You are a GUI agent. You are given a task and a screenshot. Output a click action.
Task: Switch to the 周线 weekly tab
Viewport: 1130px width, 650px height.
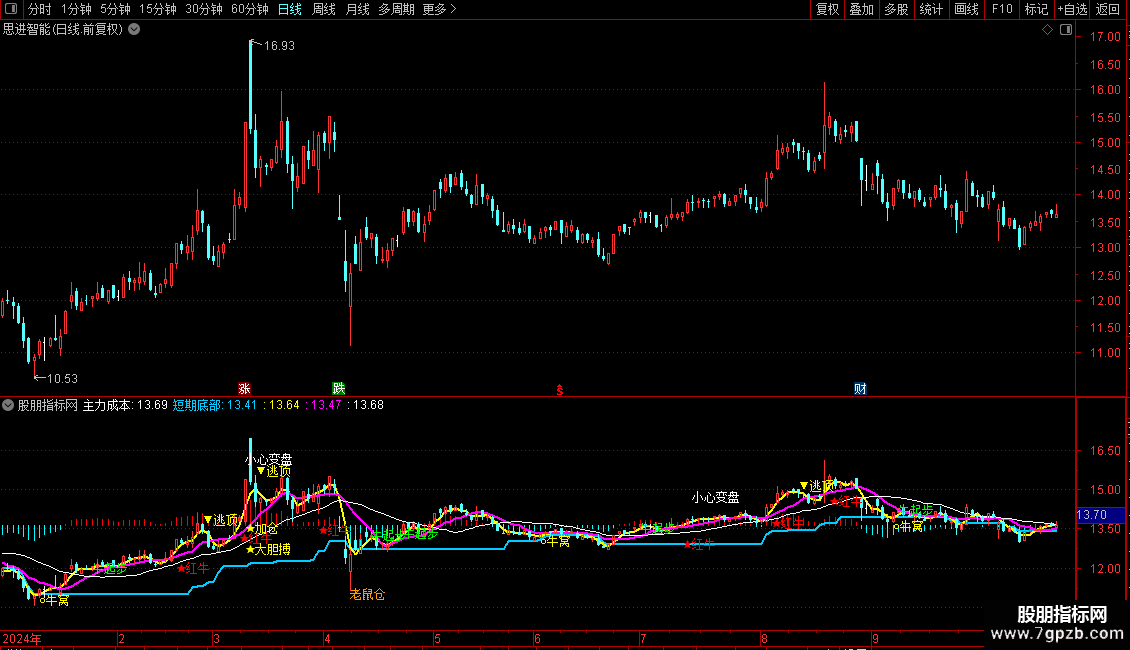point(324,10)
